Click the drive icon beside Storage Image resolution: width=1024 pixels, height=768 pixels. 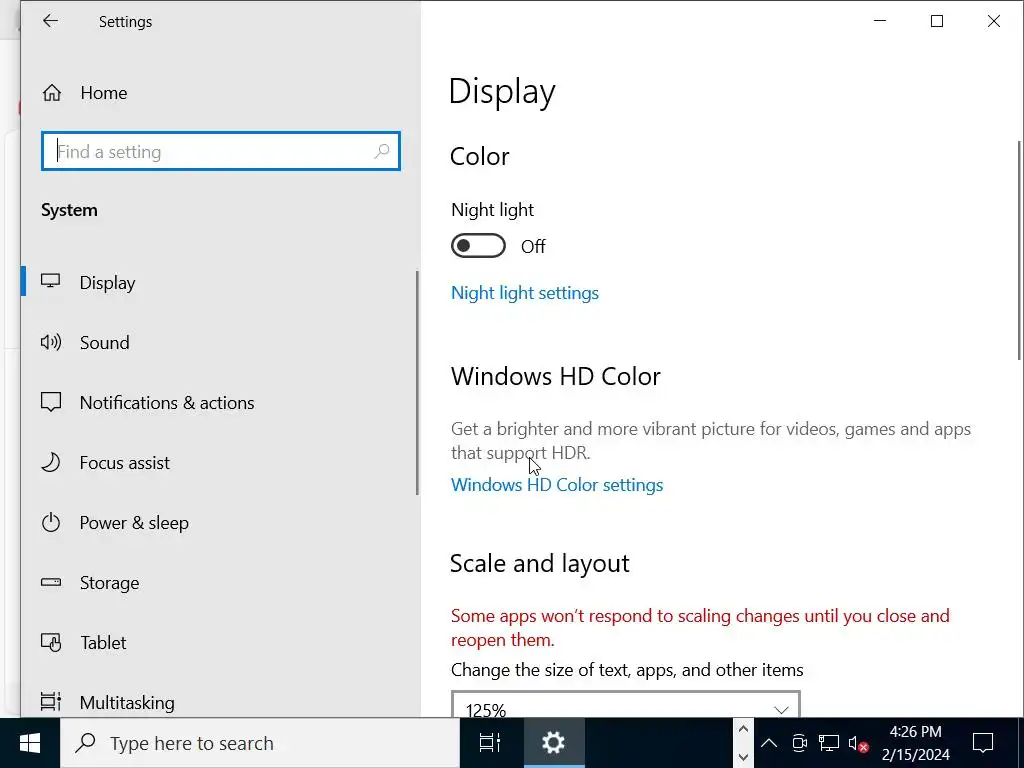coord(51,582)
